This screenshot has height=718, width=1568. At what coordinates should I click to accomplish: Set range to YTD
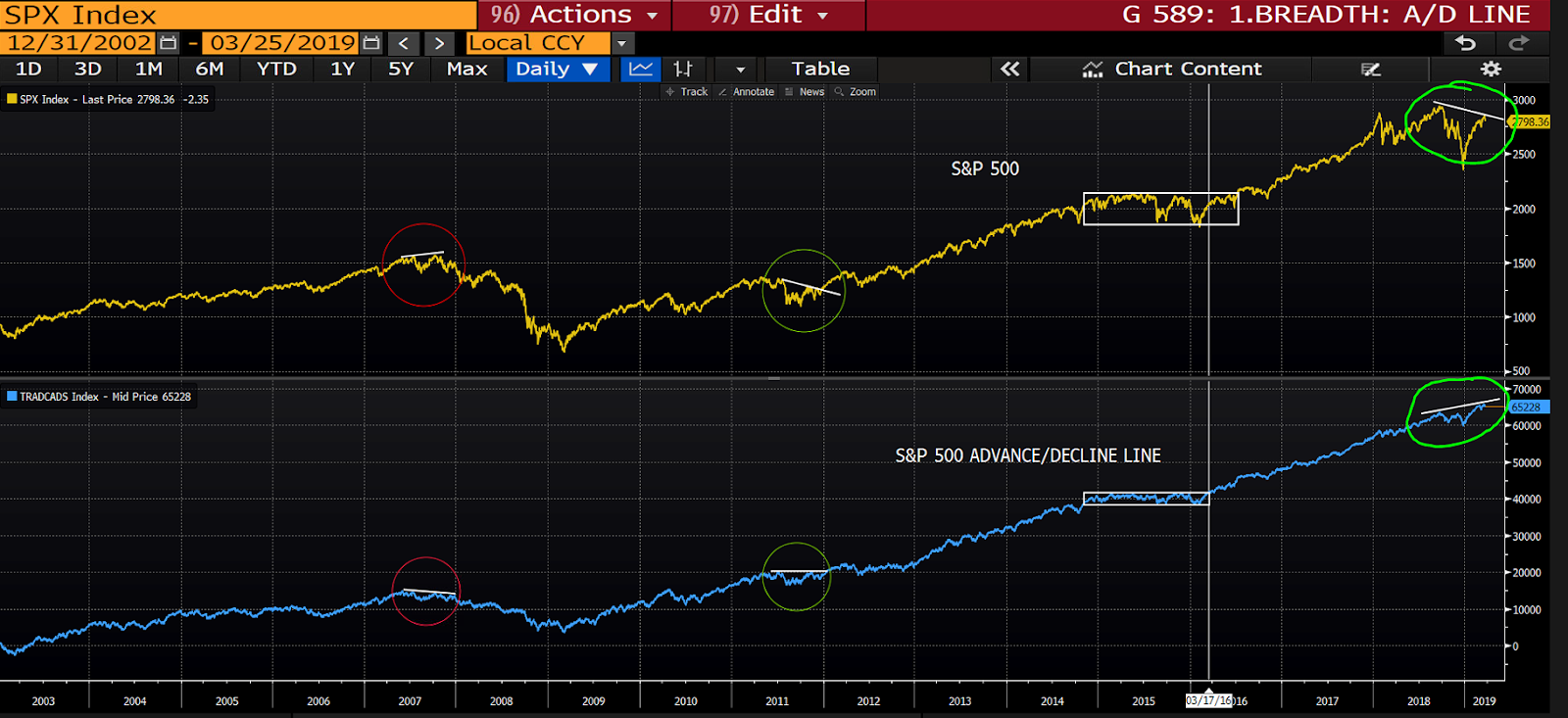click(x=276, y=69)
